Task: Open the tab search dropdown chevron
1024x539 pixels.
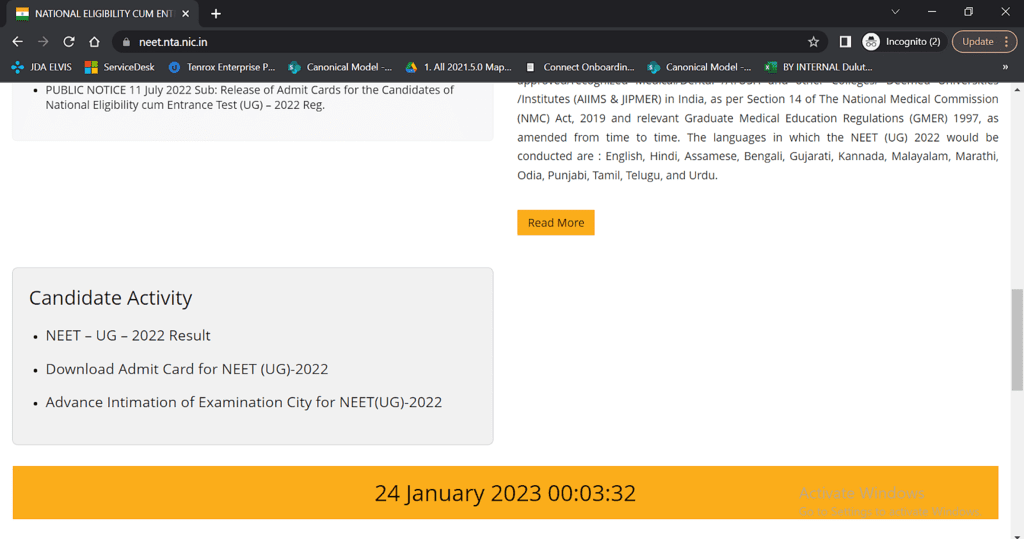Action: pyautogui.click(x=895, y=12)
